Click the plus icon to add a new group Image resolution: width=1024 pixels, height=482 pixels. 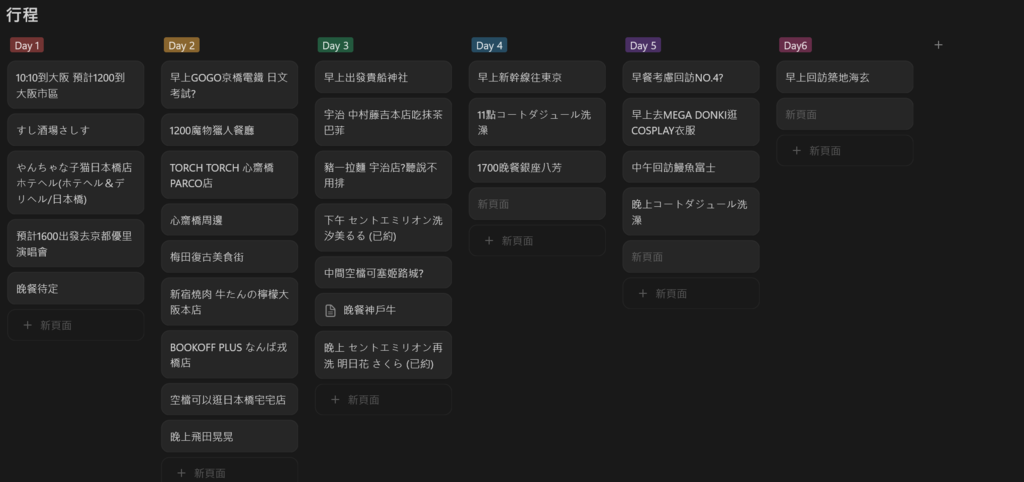[938, 45]
